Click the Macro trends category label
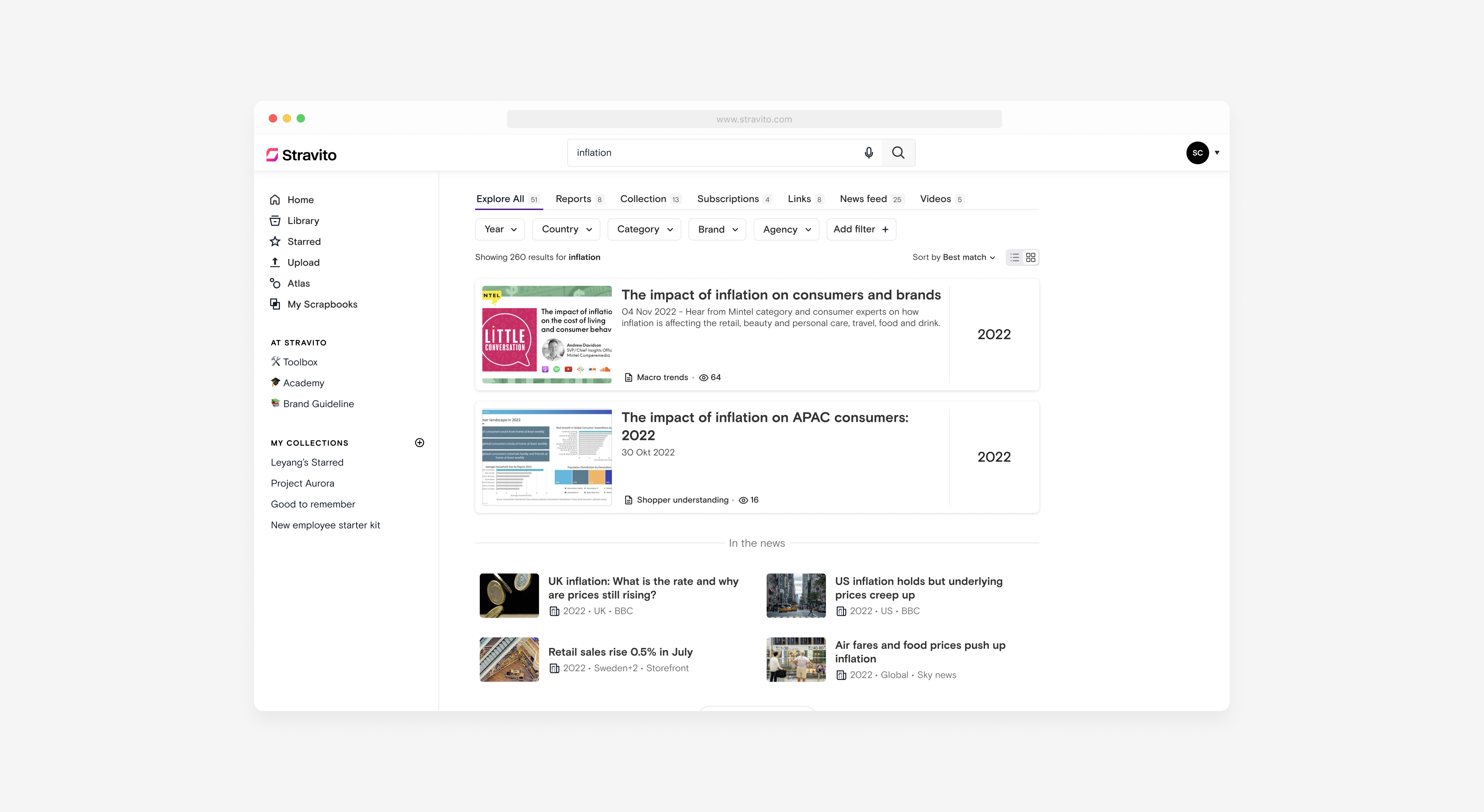Image resolution: width=1484 pixels, height=812 pixels. 662,378
